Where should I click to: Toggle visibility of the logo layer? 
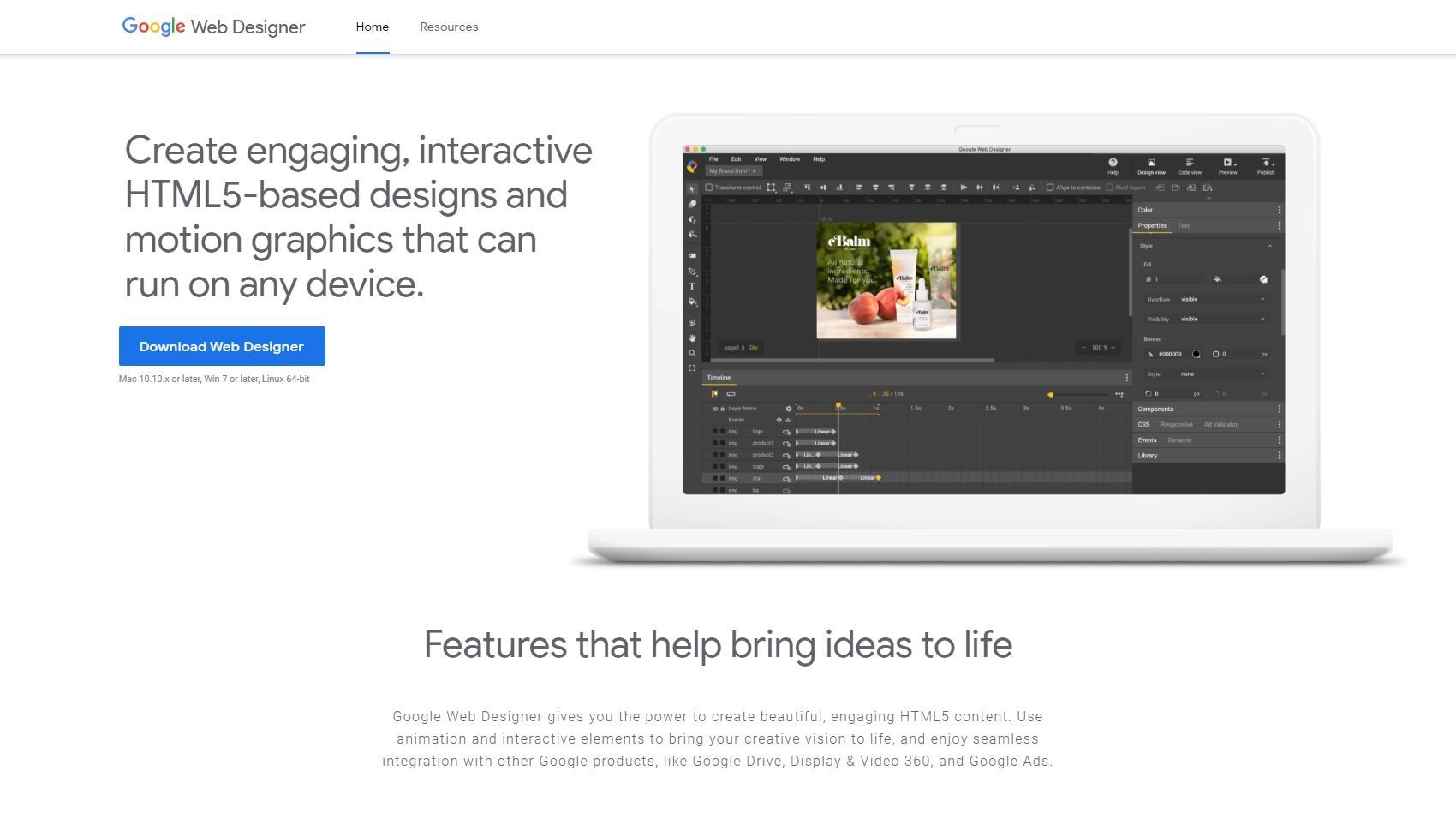pos(715,431)
